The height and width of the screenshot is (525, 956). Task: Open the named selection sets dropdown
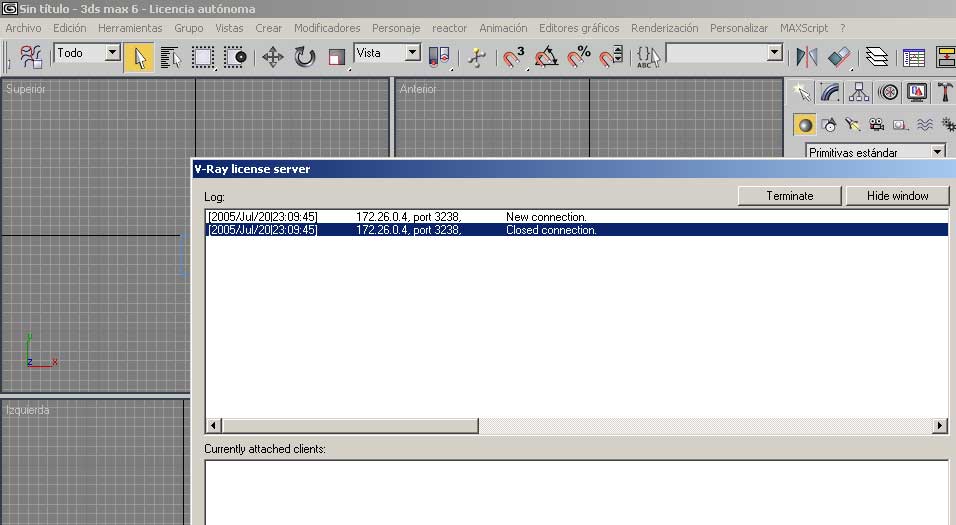coord(774,53)
